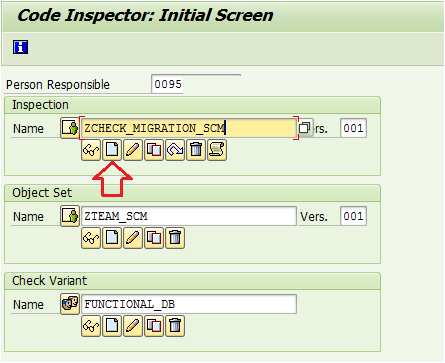Viewport: 445px width, 363px height.
Task: Select the Inspection version field 001
Action: (x=353, y=128)
